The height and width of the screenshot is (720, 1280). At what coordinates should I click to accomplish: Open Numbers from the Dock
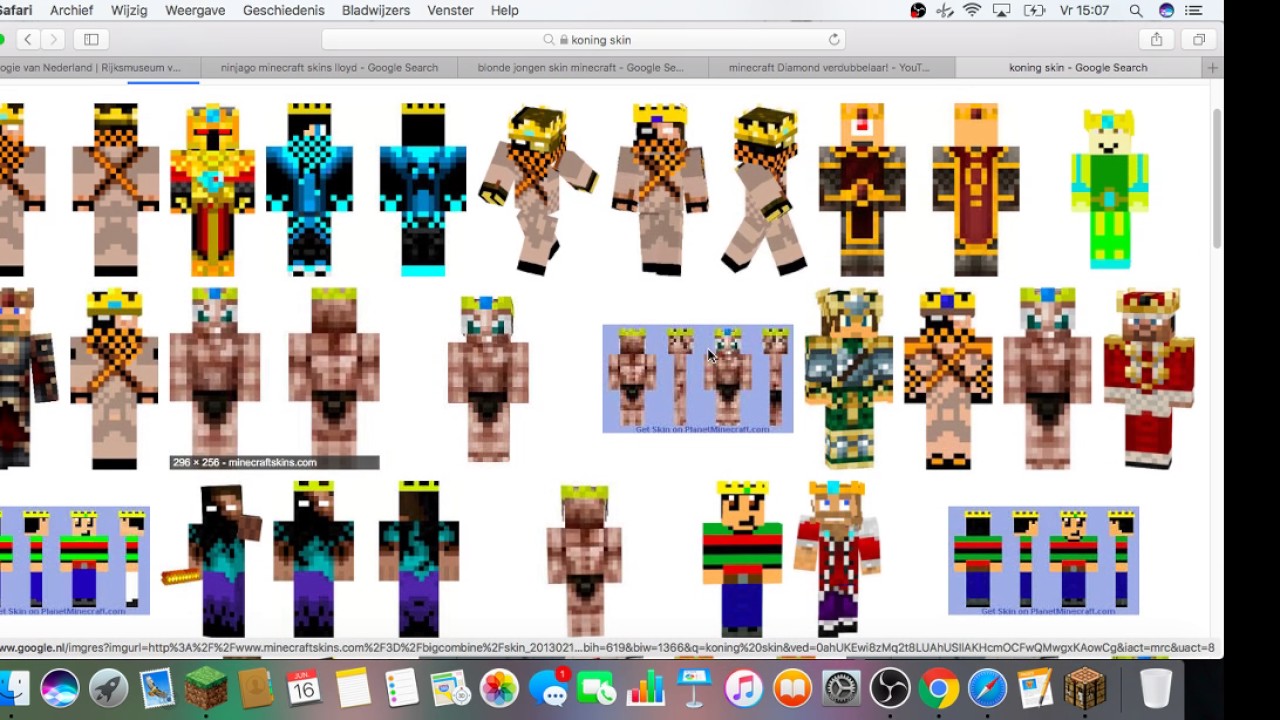click(645, 688)
